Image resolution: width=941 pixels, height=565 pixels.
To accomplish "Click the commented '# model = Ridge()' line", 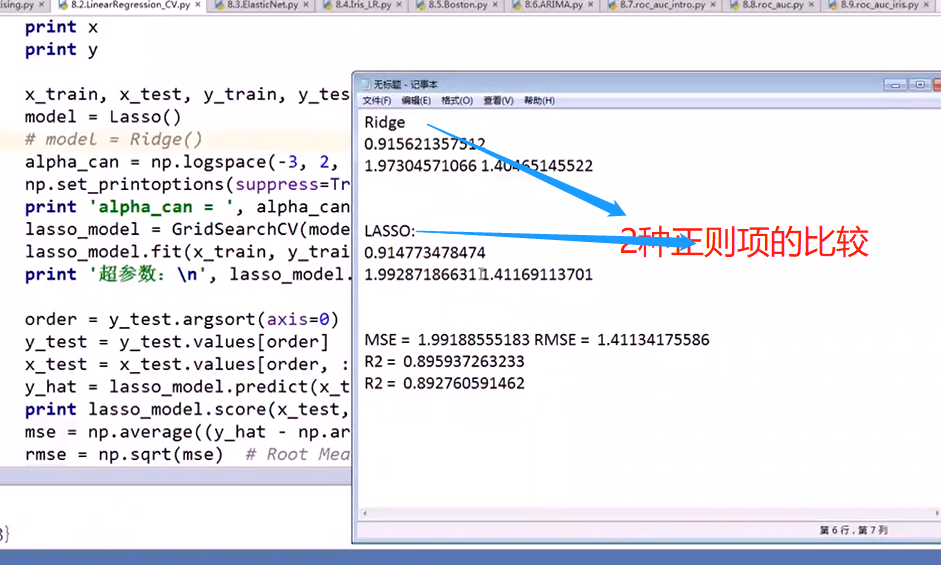I will (113, 139).
